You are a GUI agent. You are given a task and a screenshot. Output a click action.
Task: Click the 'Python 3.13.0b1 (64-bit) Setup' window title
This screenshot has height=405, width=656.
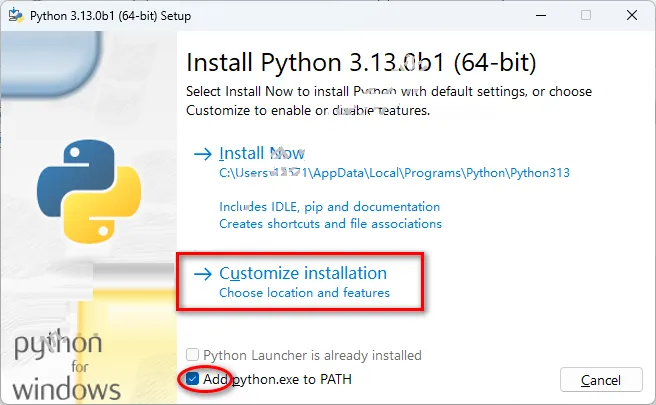pos(110,16)
